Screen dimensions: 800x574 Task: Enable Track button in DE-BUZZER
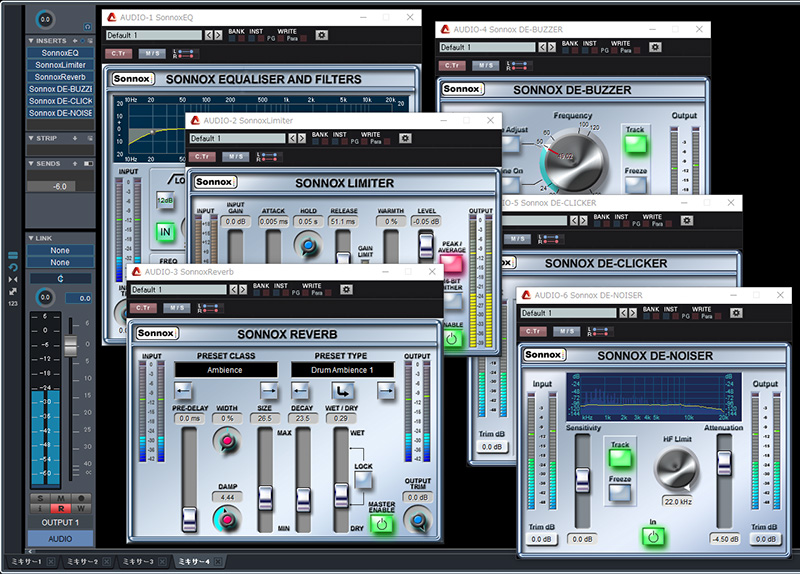click(635, 144)
